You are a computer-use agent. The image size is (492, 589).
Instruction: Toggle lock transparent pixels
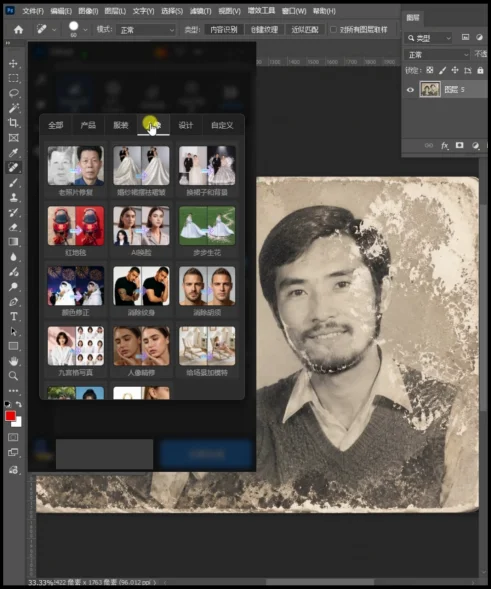[430, 70]
